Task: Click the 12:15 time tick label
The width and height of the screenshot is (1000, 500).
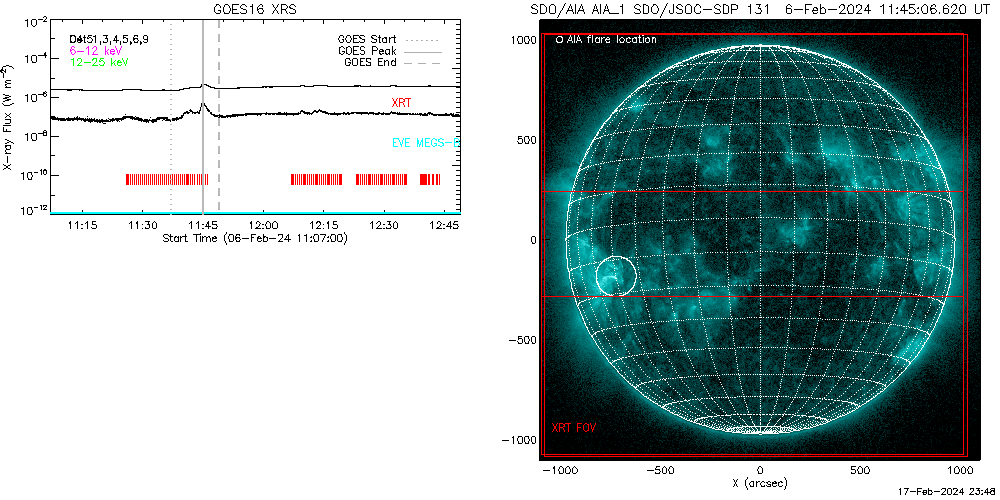Action: tap(324, 226)
